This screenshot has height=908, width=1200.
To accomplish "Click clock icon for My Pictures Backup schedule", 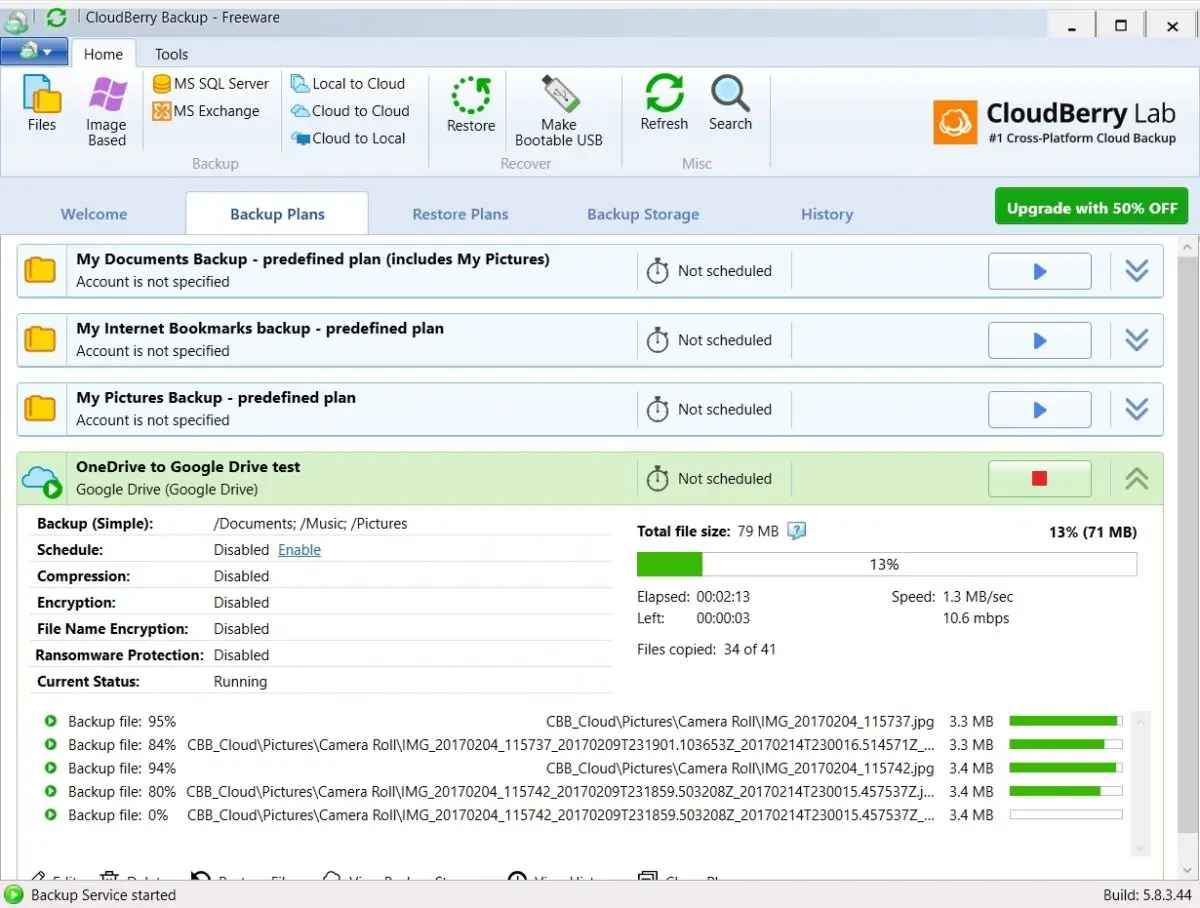I will [x=657, y=409].
